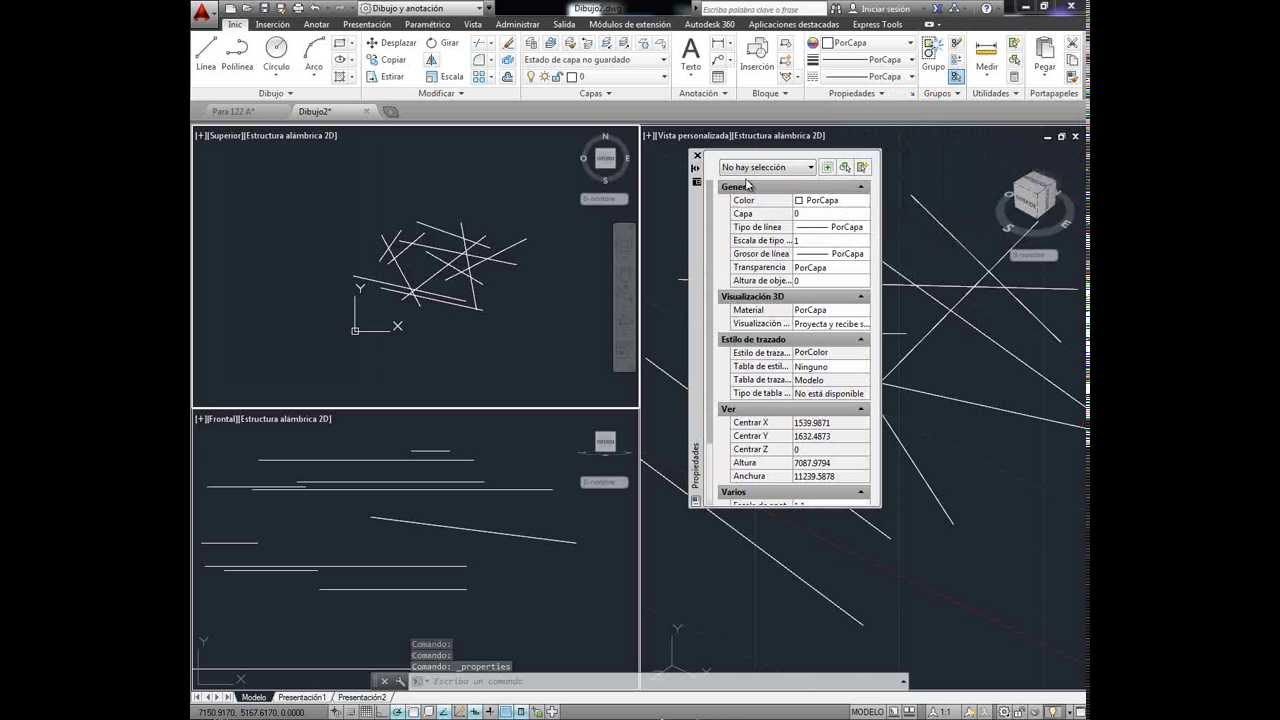This screenshot has height=720, width=1280.
Task: Open the Inserción ribbon tab
Action: point(272,24)
